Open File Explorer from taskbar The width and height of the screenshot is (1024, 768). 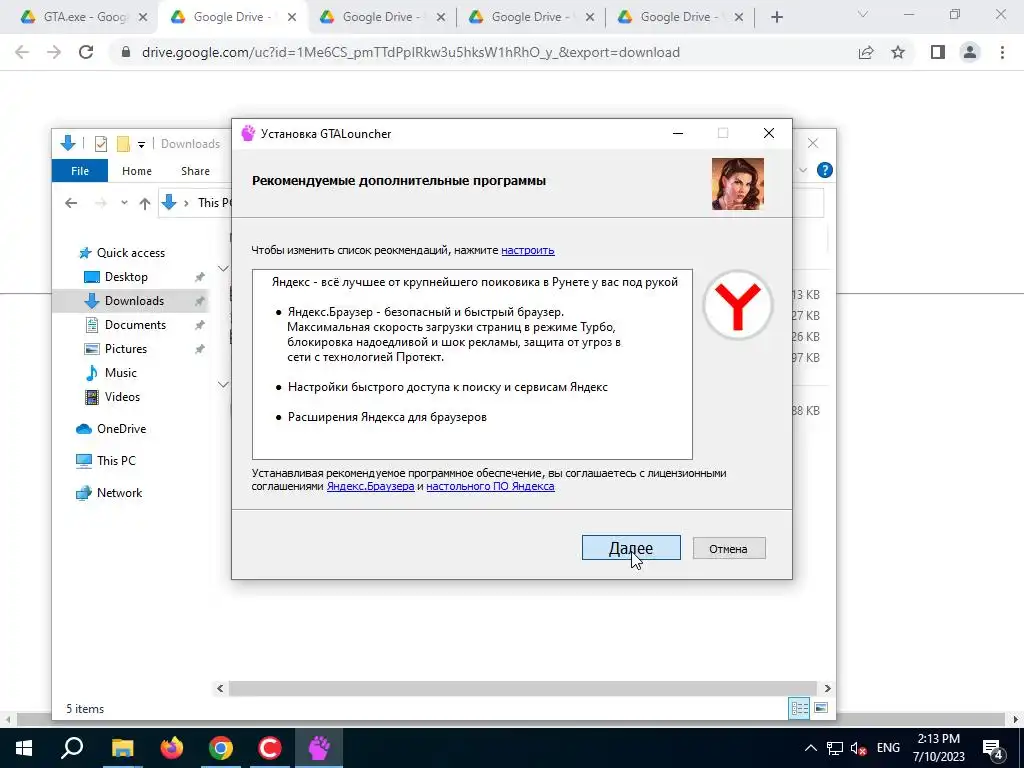[x=122, y=748]
